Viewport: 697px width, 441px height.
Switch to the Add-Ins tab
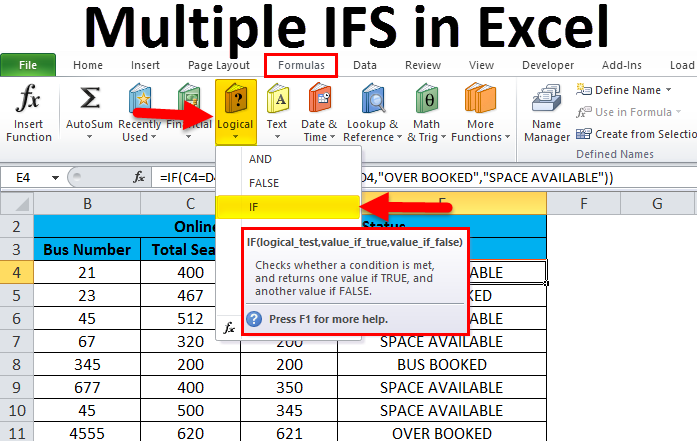click(x=621, y=65)
